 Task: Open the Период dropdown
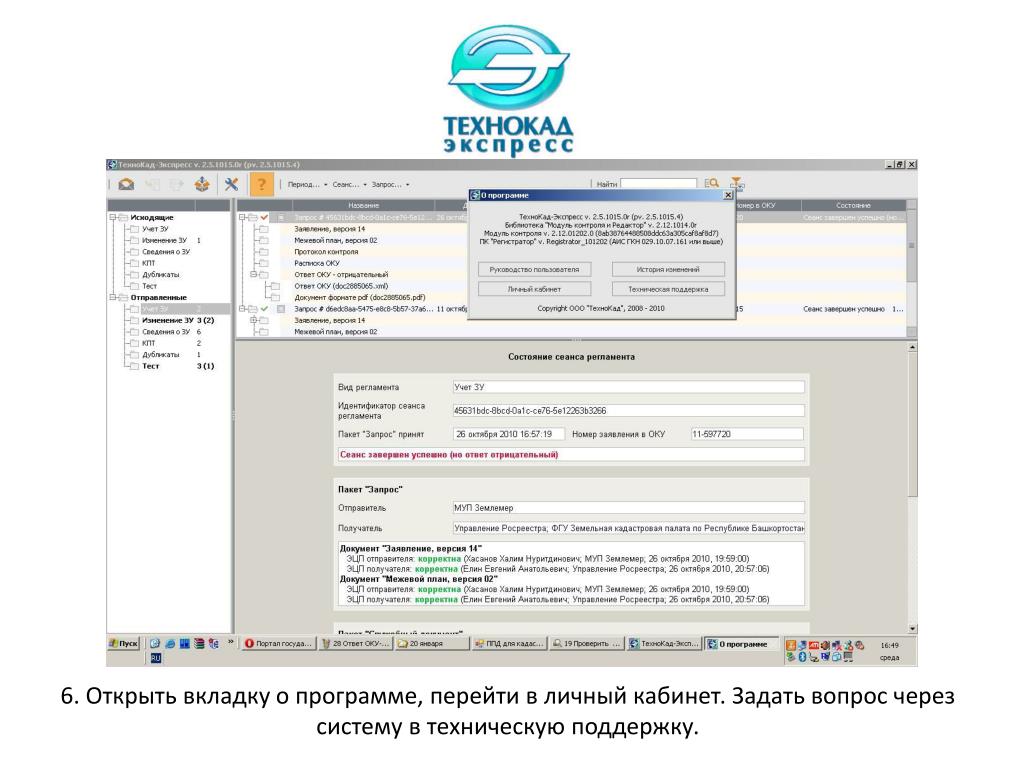307,184
